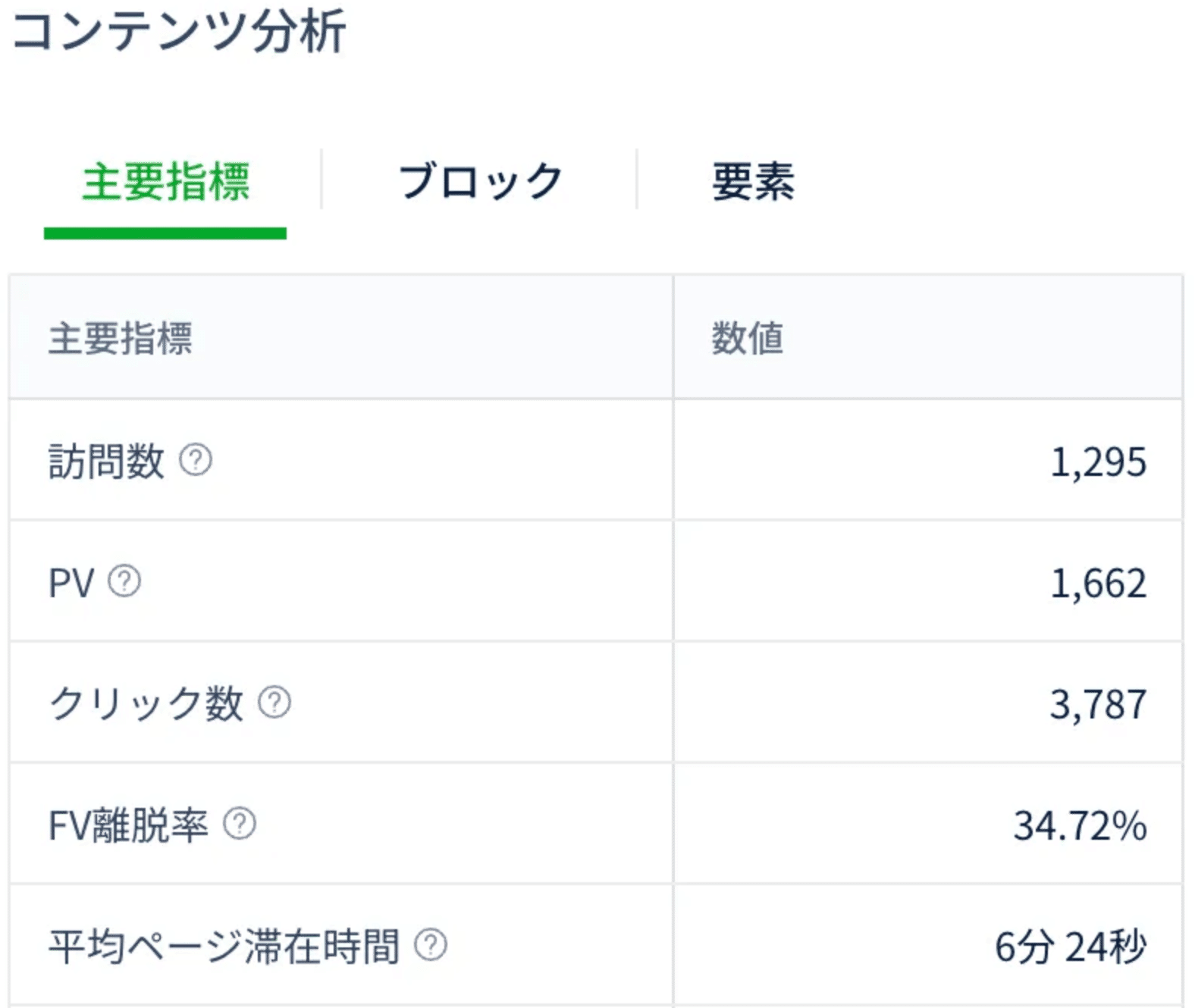Click the 1,662 PV value
1195x1008 pixels.
click(1098, 583)
